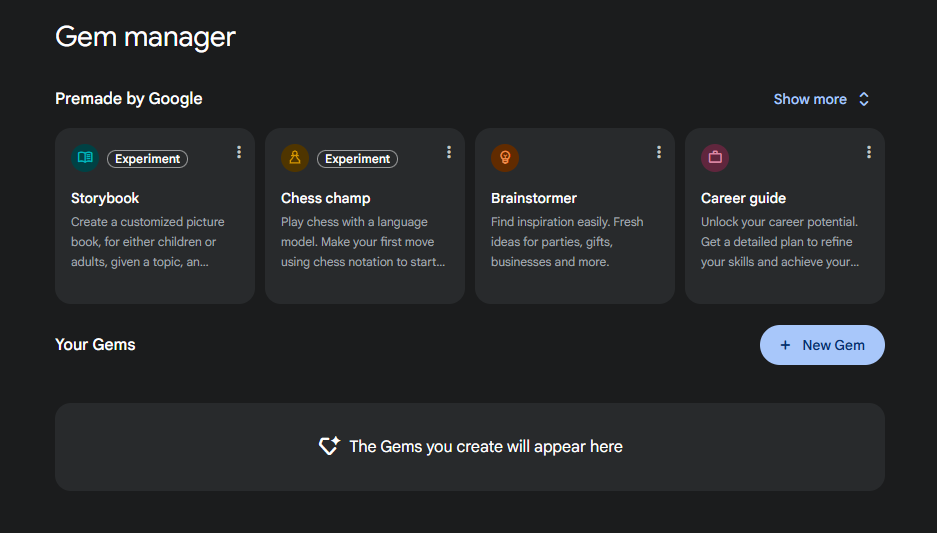This screenshot has width=937, height=533.
Task: Click the Show more expand arrows
Action: click(864, 99)
